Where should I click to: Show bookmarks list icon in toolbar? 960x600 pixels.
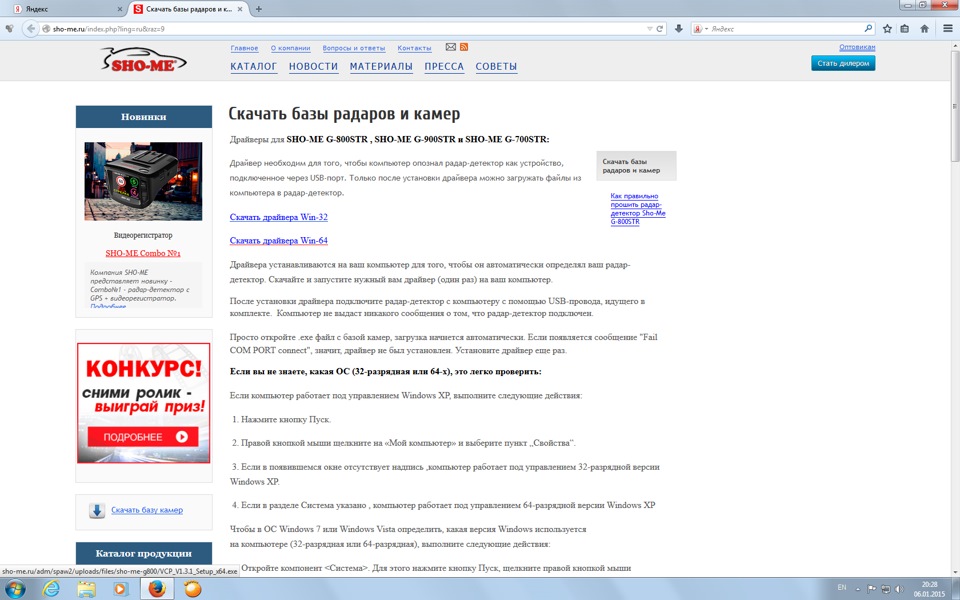[905, 29]
